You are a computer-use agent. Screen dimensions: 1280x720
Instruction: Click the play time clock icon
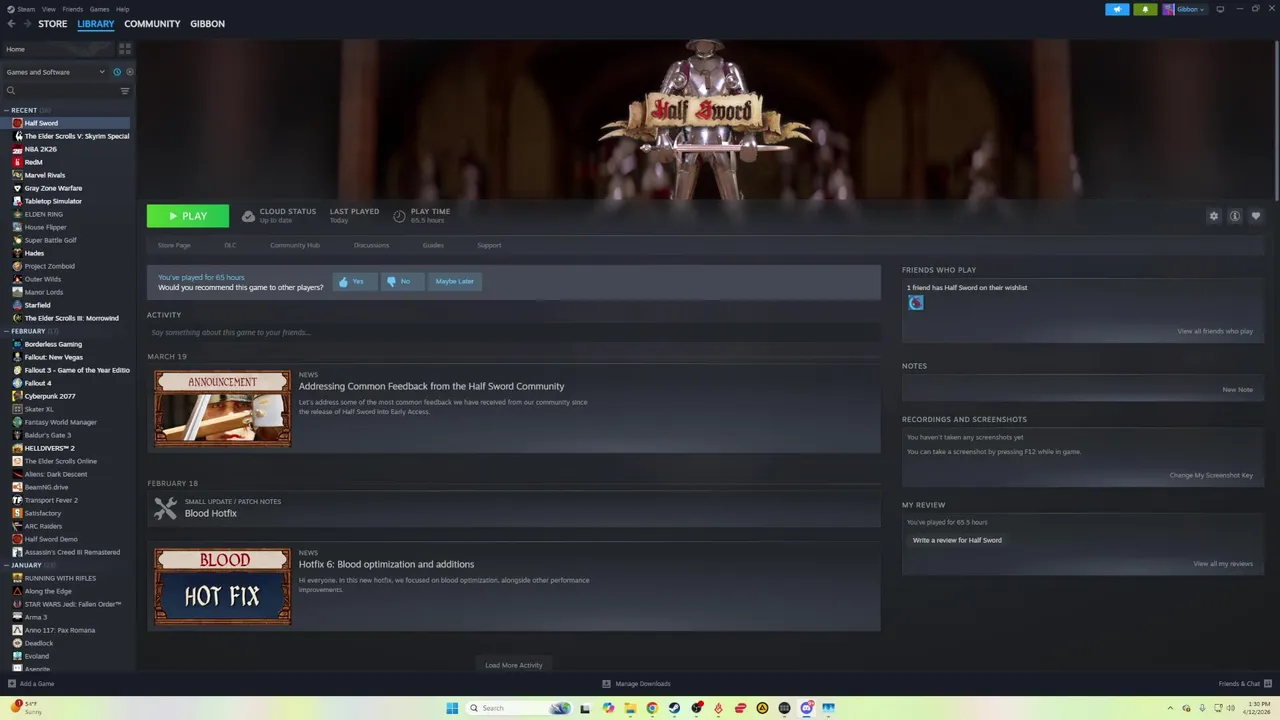(399, 216)
